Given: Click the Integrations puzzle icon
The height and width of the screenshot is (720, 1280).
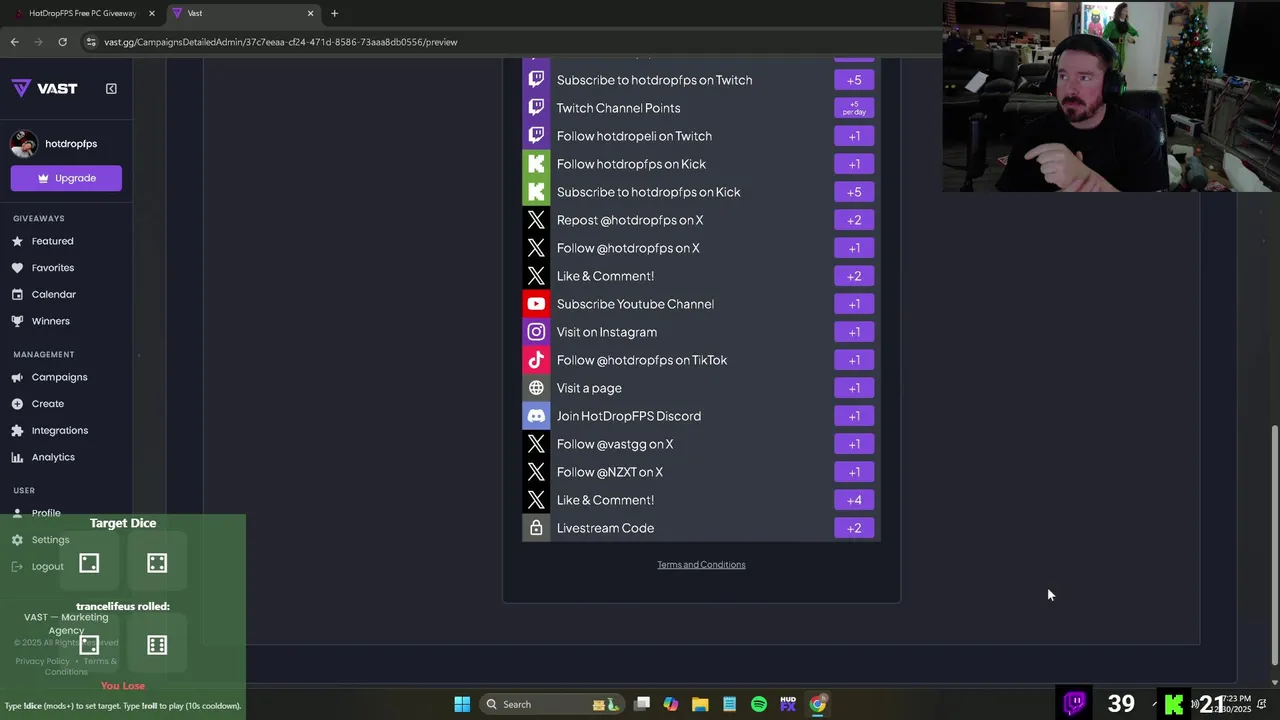Looking at the screenshot, I should [x=17, y=431].
